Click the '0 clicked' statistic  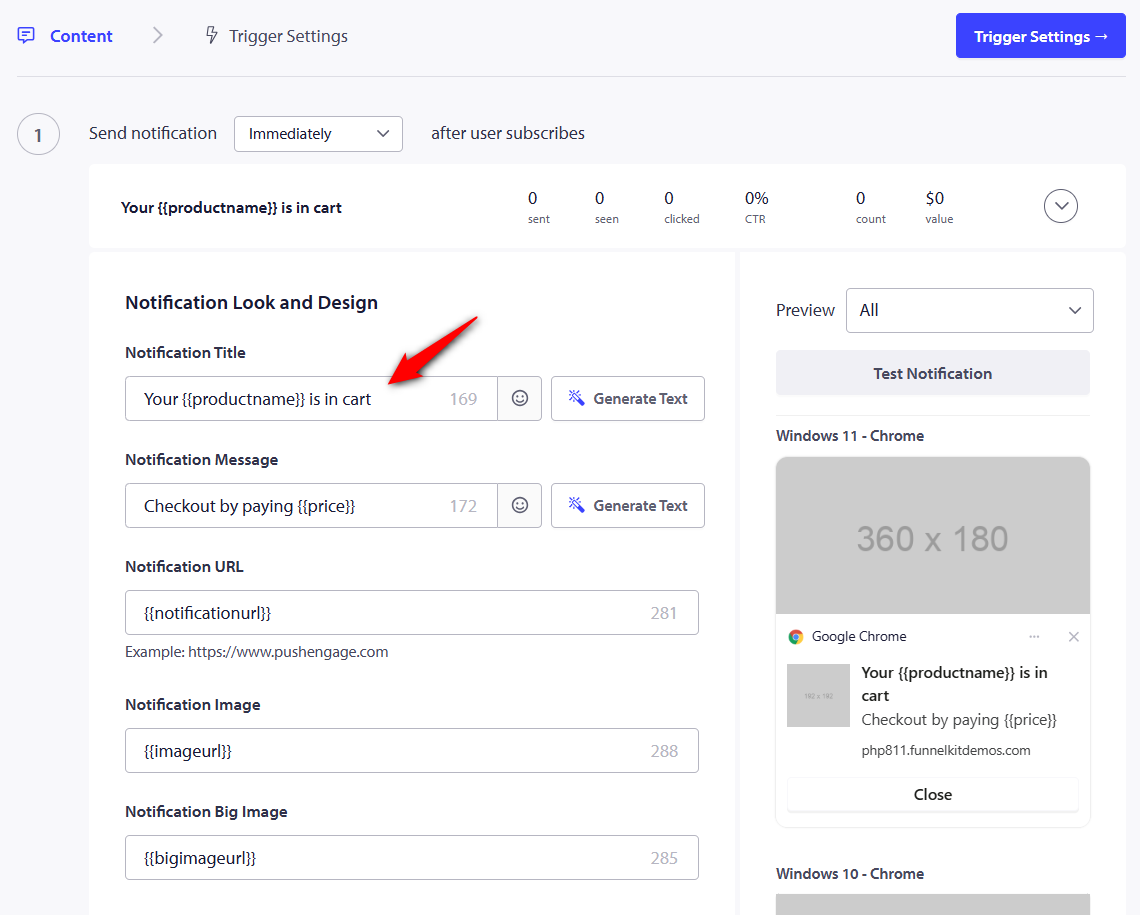coord(681,207)
